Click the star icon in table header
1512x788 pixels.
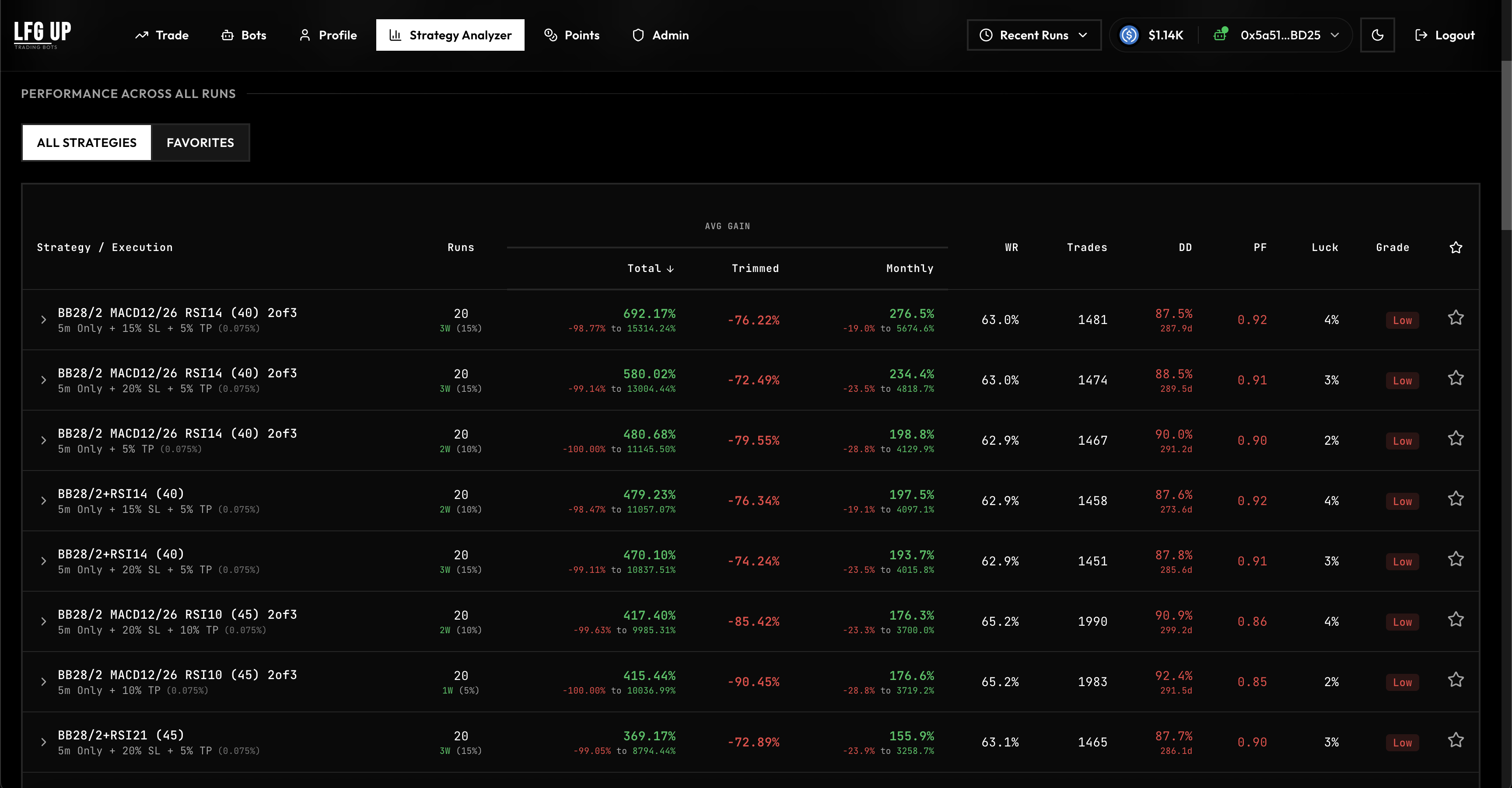click(x=1456, y=248)
